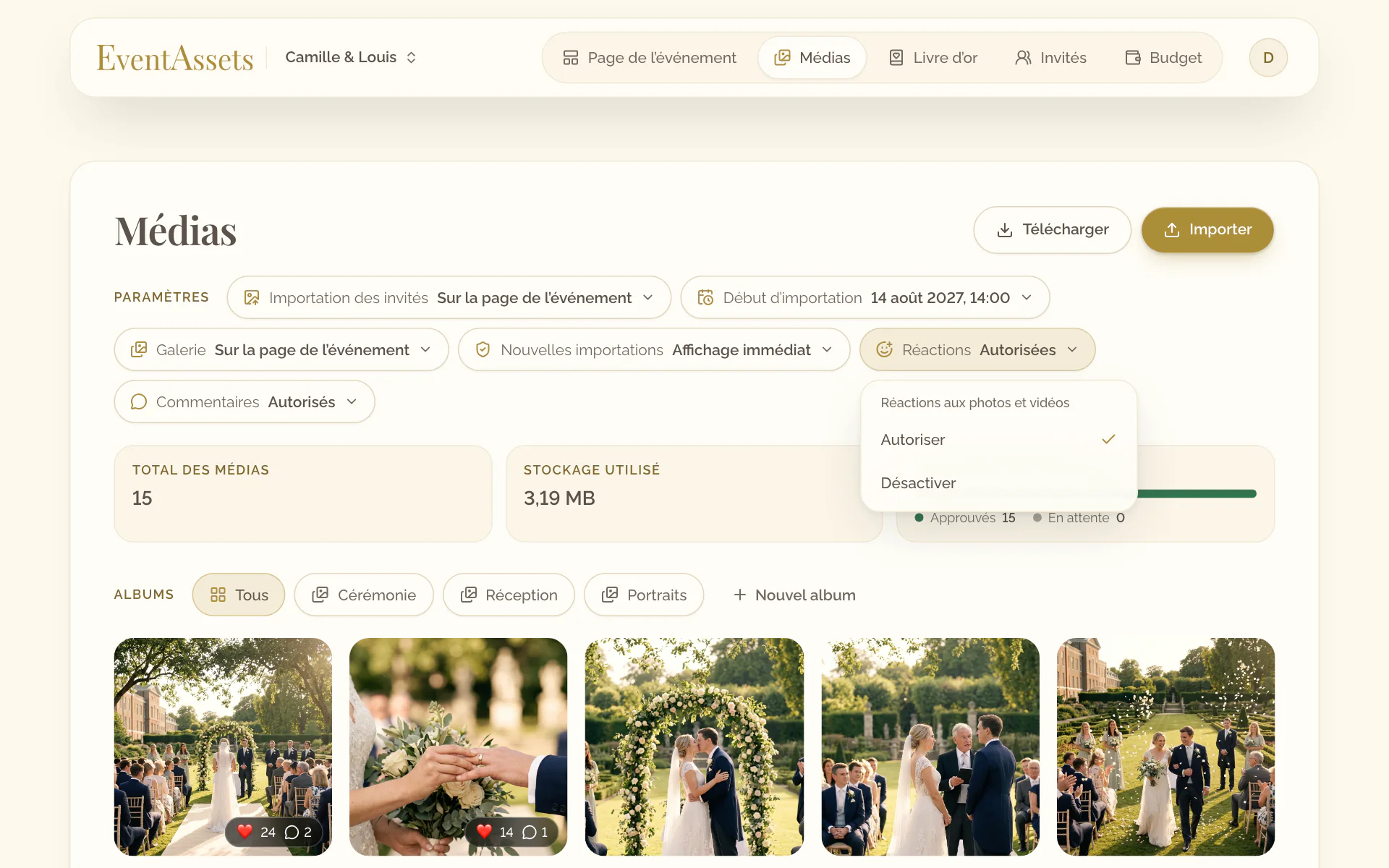Click the heart reaction on first photo
This screenshot has height=868, width=1389.
pyautogui.click(x=245, y=832)
